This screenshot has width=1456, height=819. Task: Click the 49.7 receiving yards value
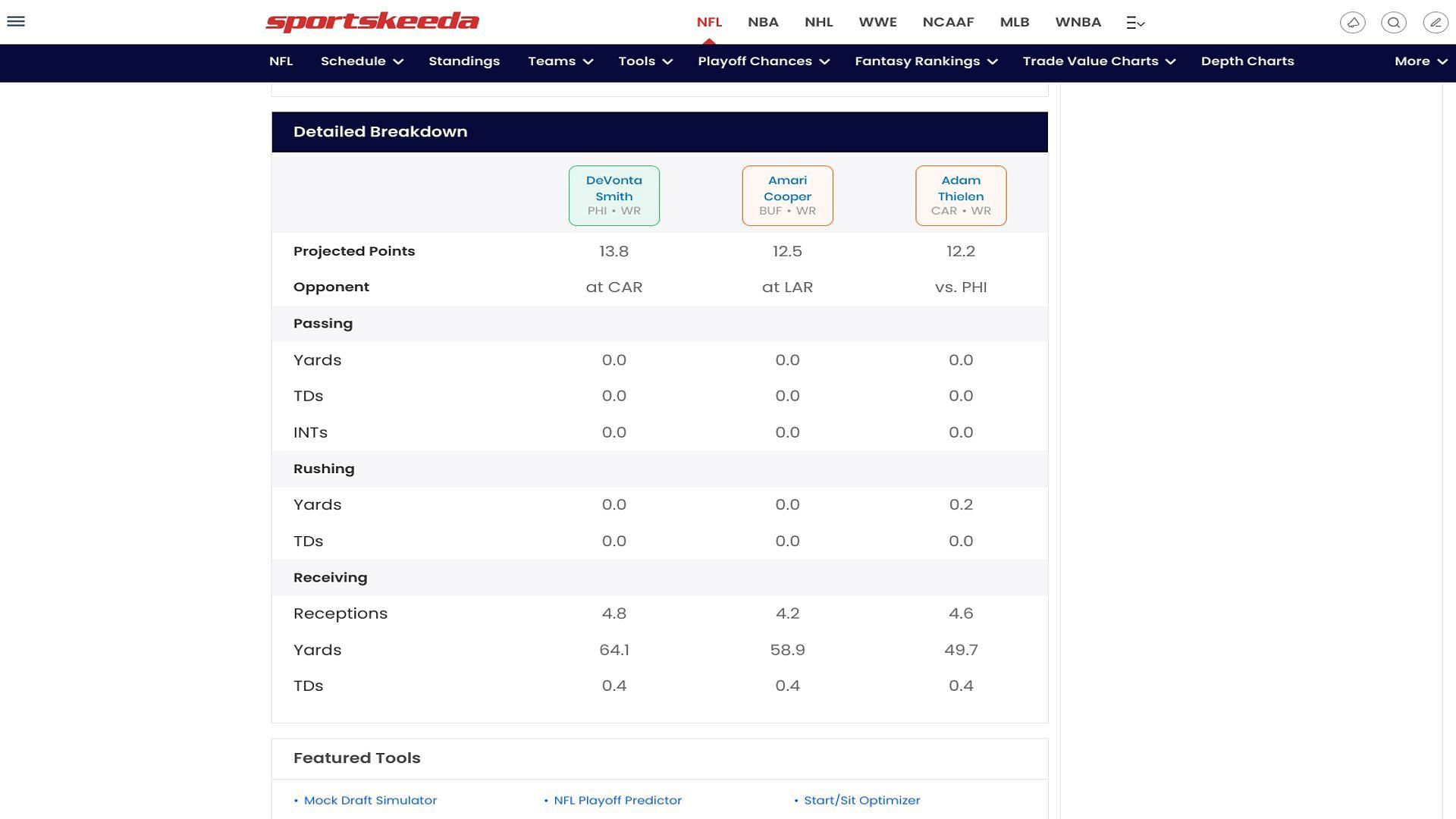961,650
